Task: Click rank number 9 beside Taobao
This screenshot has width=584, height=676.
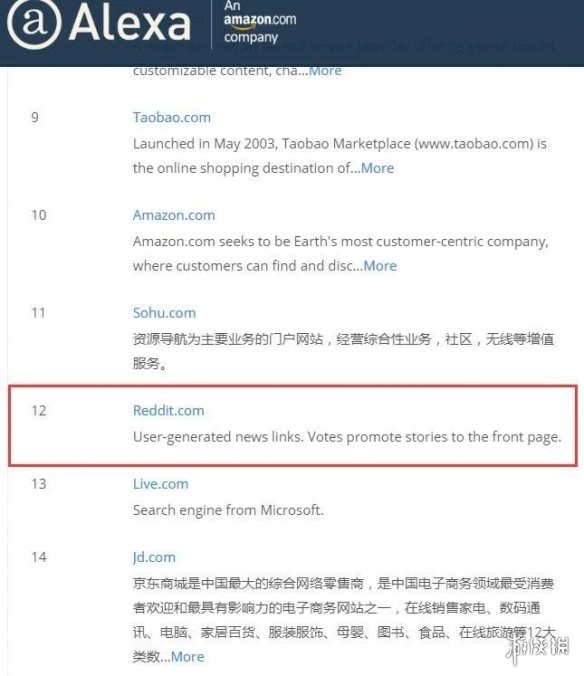Action: [35, 117]
